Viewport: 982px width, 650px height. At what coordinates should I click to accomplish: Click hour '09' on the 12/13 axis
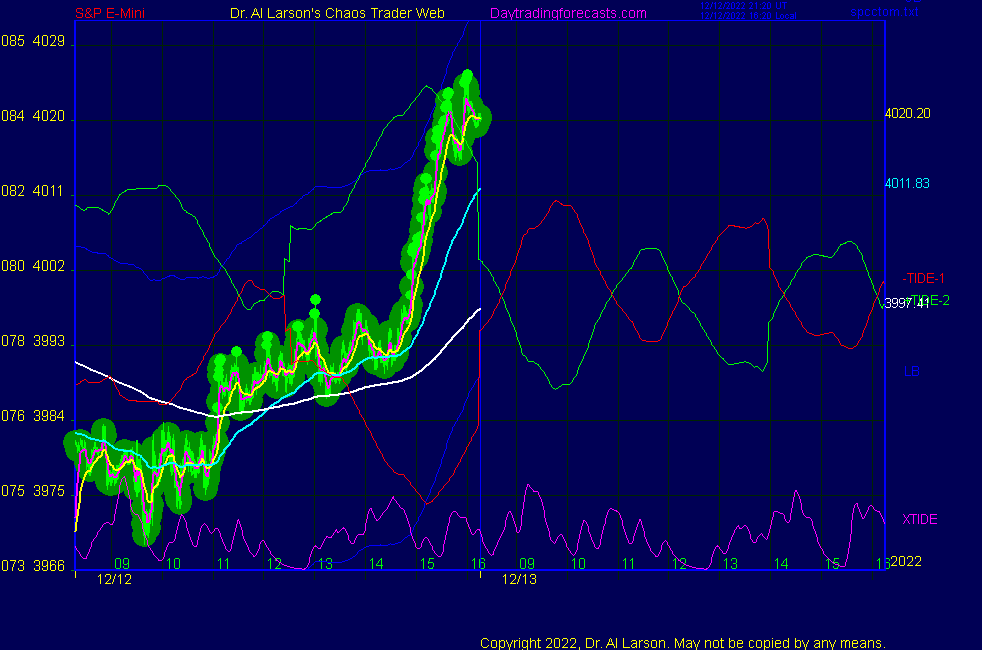527,564
